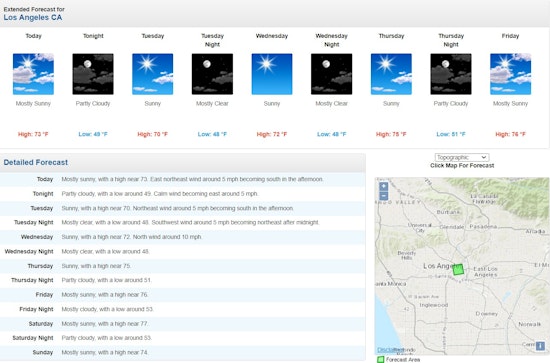The height and width of the screenshot is (363, 550).
Task: Click the Tonight row in Detailed Forecast
Action: (x=182, y=194)
